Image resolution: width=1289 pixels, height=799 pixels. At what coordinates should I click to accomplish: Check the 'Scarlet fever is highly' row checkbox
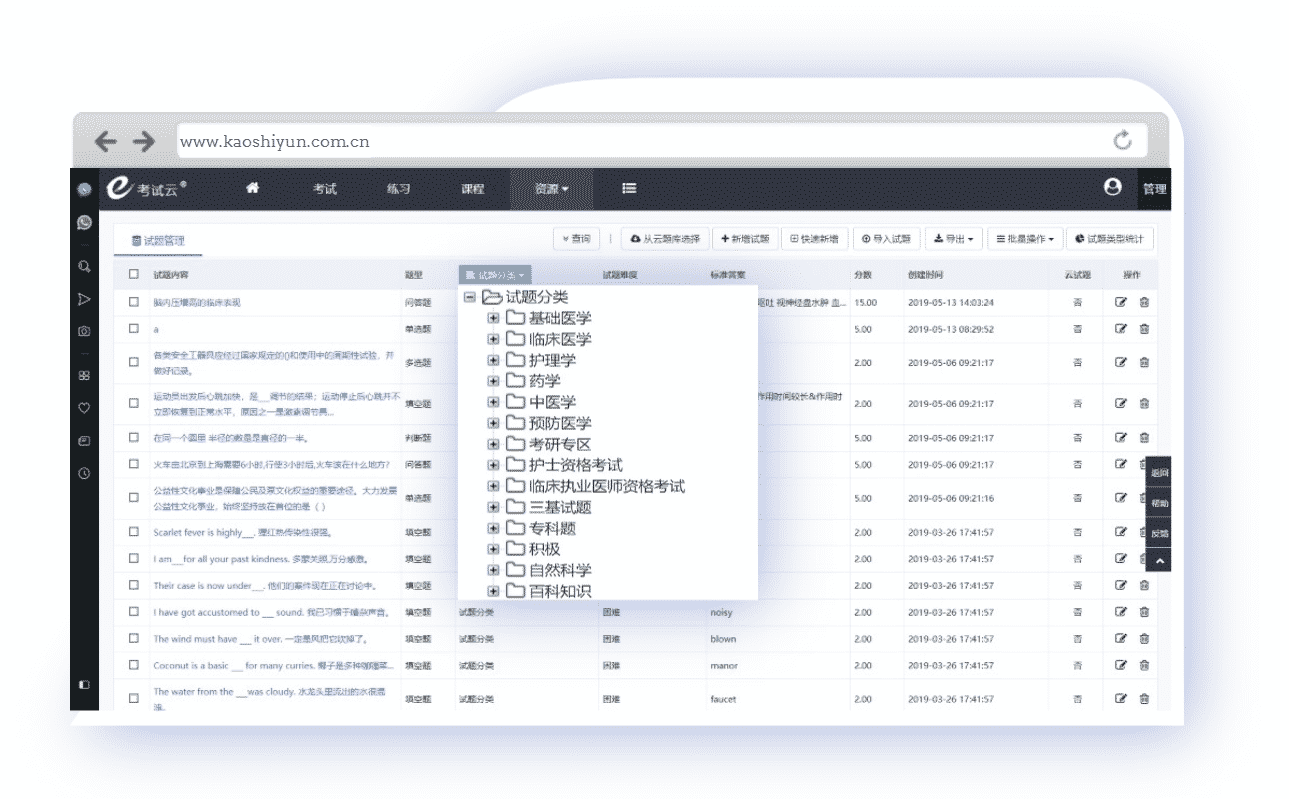(134, 533)
